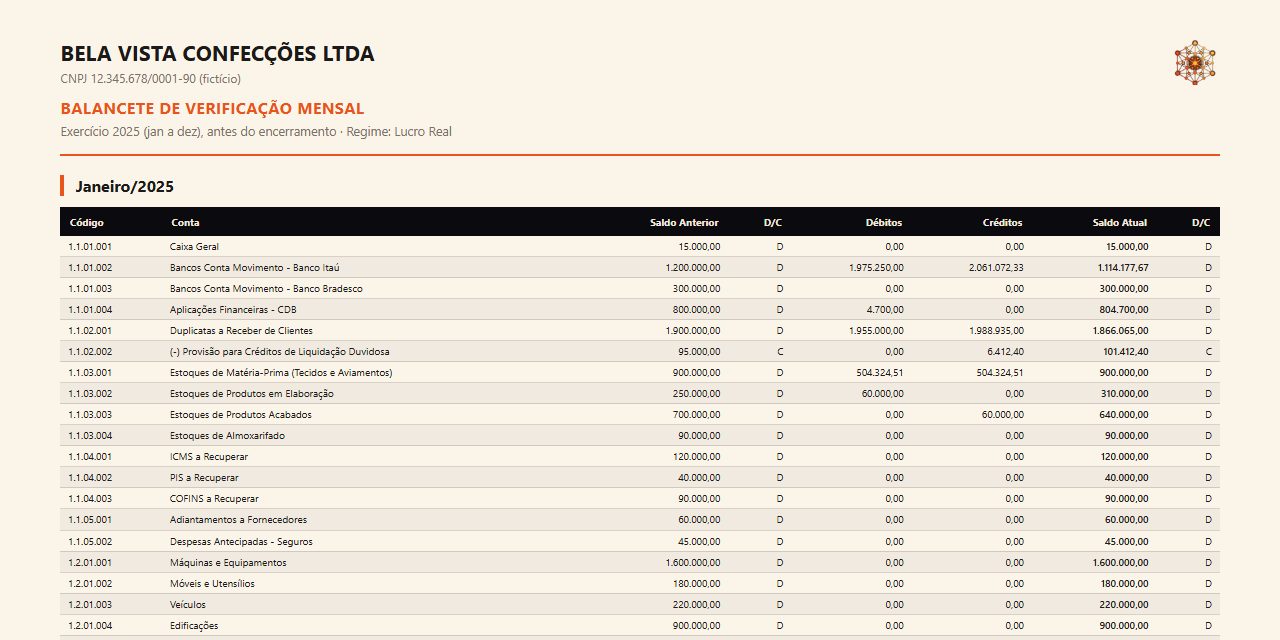Click the 1.988.935,00 credit value
The image size is (1280, 640).
[996, 331]
